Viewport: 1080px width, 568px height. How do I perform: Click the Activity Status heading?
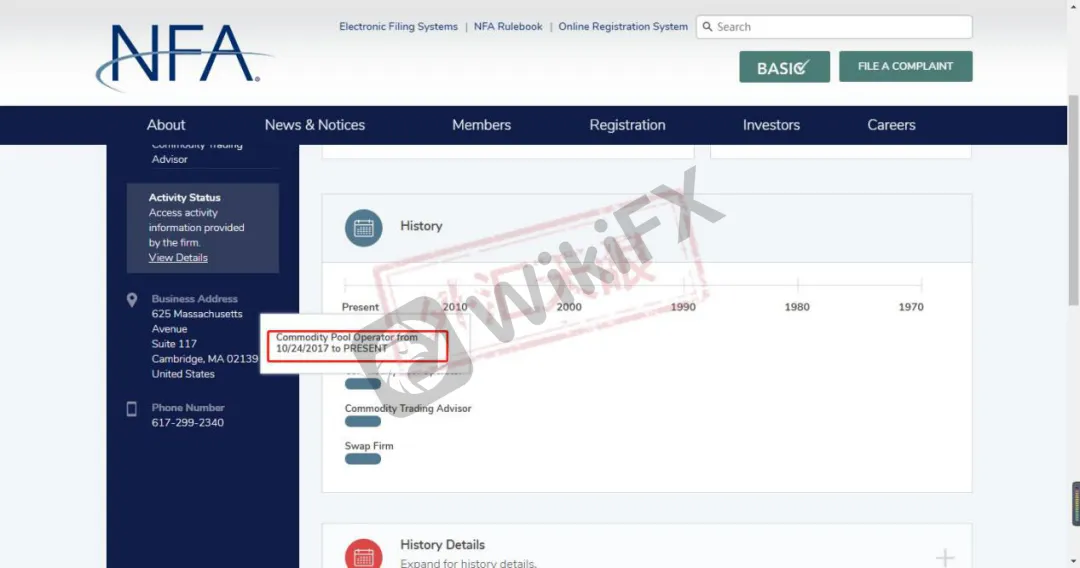pos(185,198)
